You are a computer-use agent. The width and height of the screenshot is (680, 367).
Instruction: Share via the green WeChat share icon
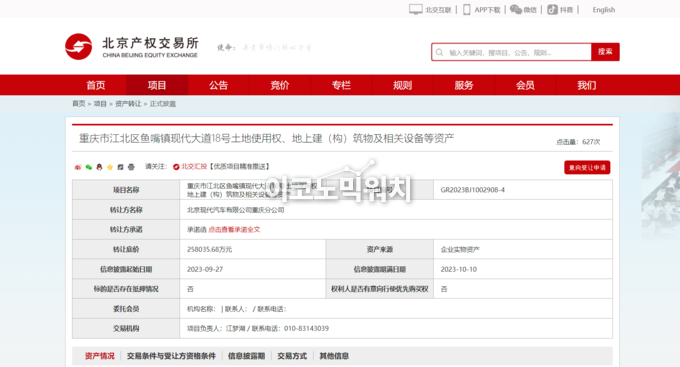(x=89, y=167)
